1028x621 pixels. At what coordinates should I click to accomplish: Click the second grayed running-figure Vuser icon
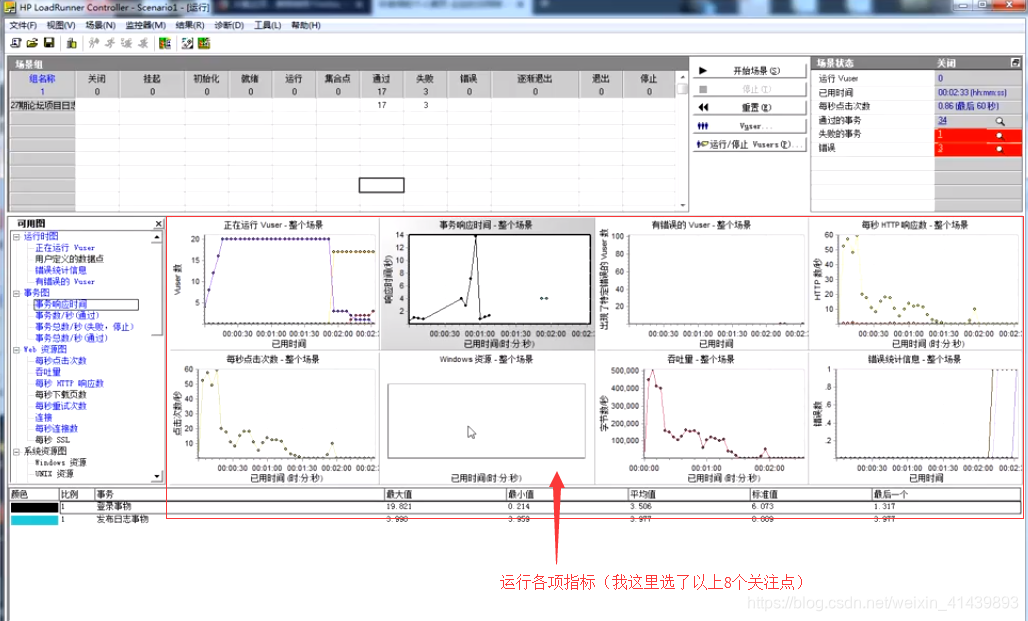point(109,43)
